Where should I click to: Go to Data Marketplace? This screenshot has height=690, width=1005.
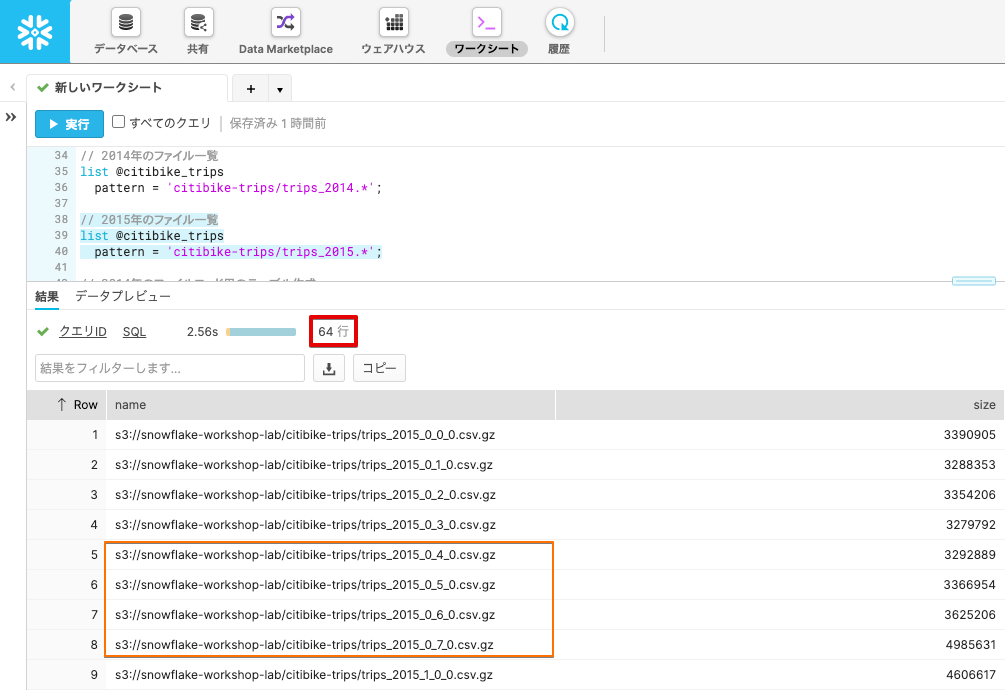[x=285, y=23]
